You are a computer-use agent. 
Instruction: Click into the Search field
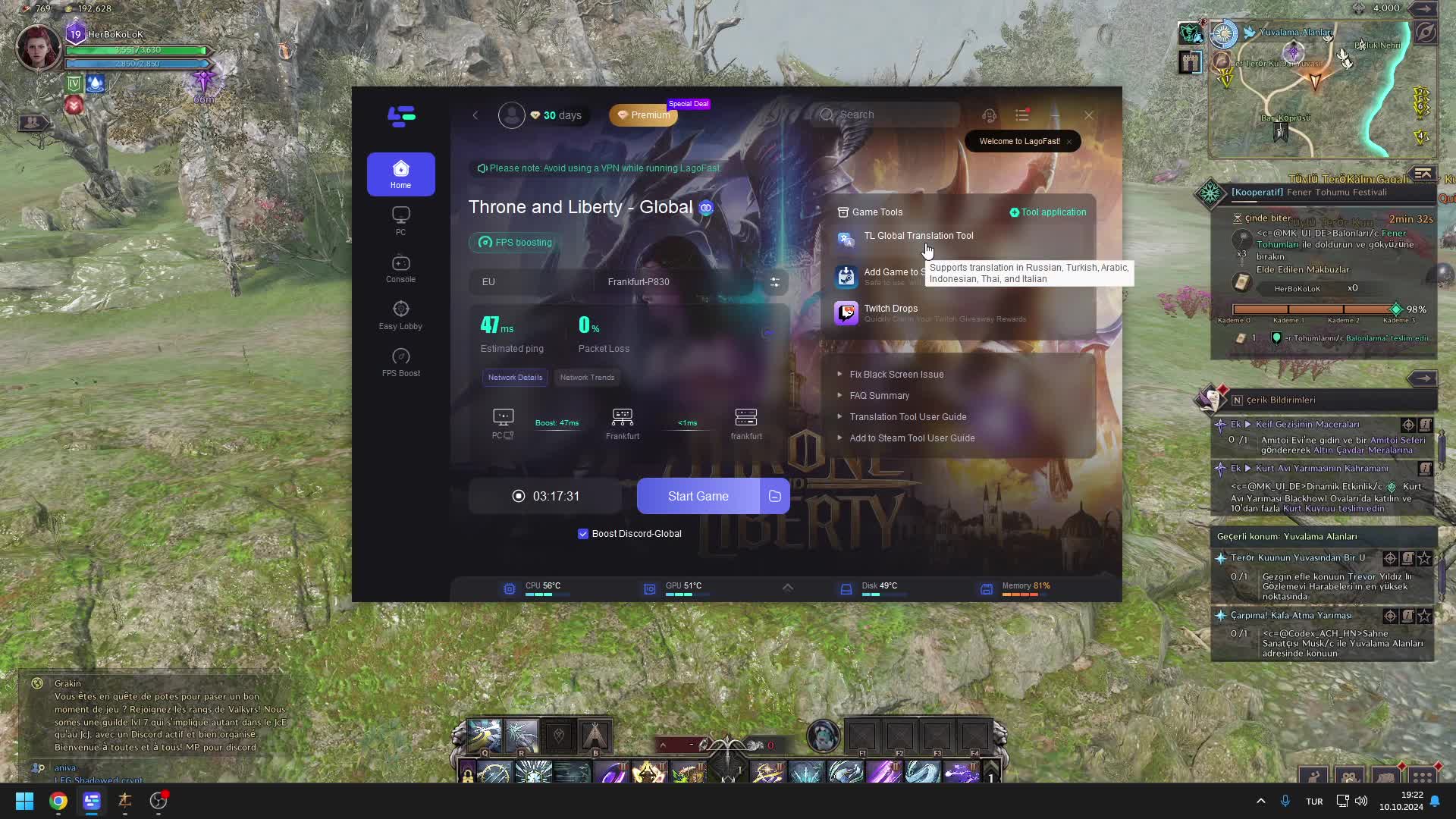click(885, 115)
